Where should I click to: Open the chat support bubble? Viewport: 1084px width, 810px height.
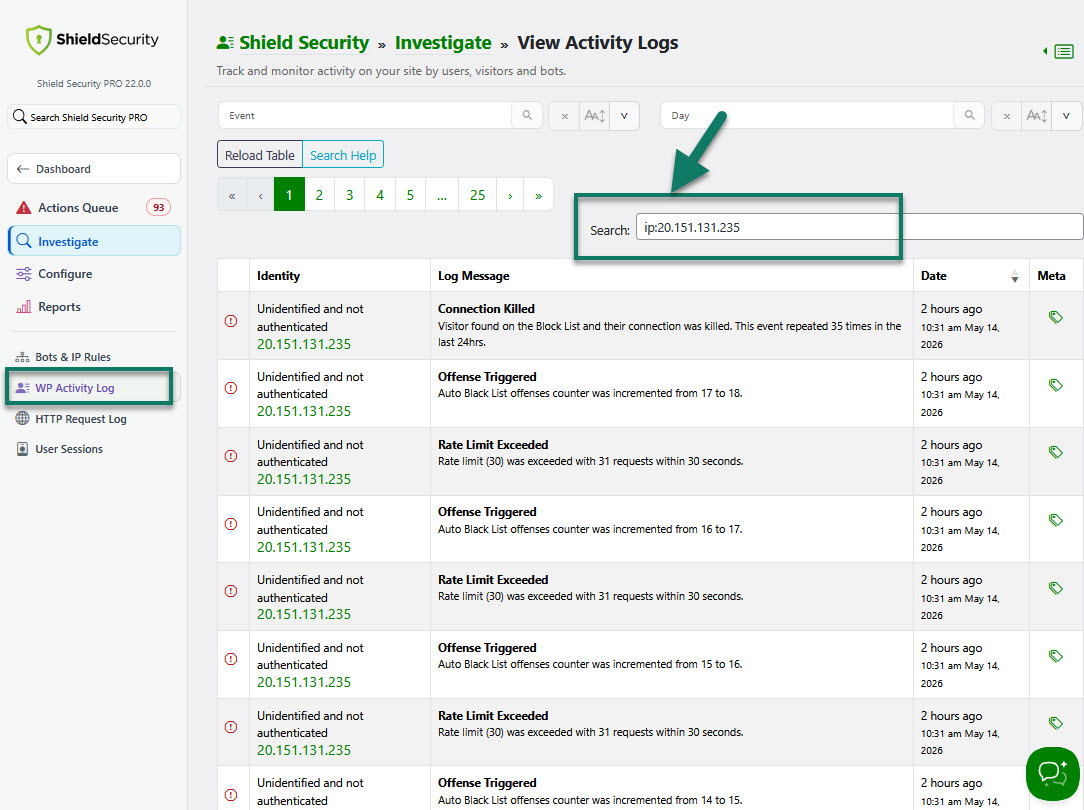click(x=1052, y=773)
